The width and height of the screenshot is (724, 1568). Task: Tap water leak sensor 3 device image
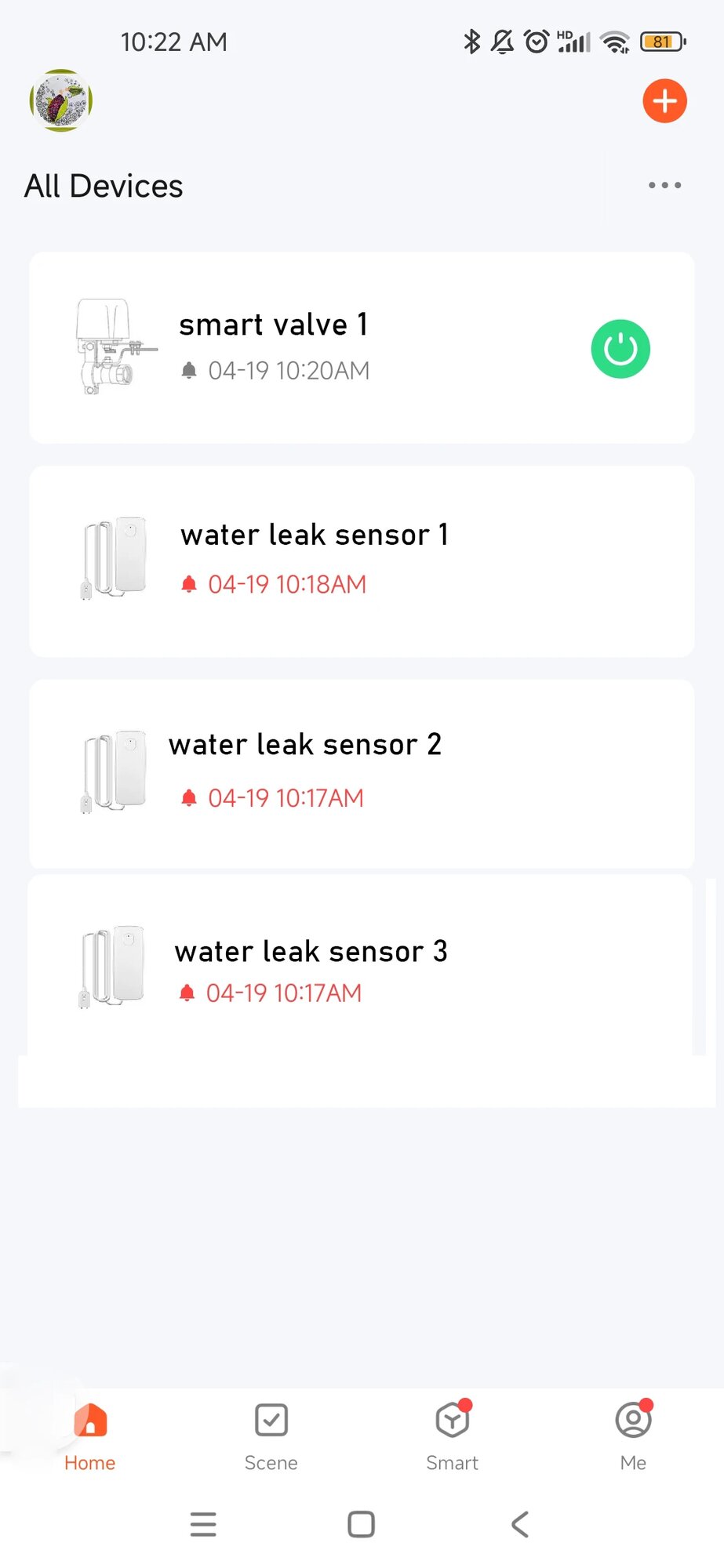click(x=112, y=966)
